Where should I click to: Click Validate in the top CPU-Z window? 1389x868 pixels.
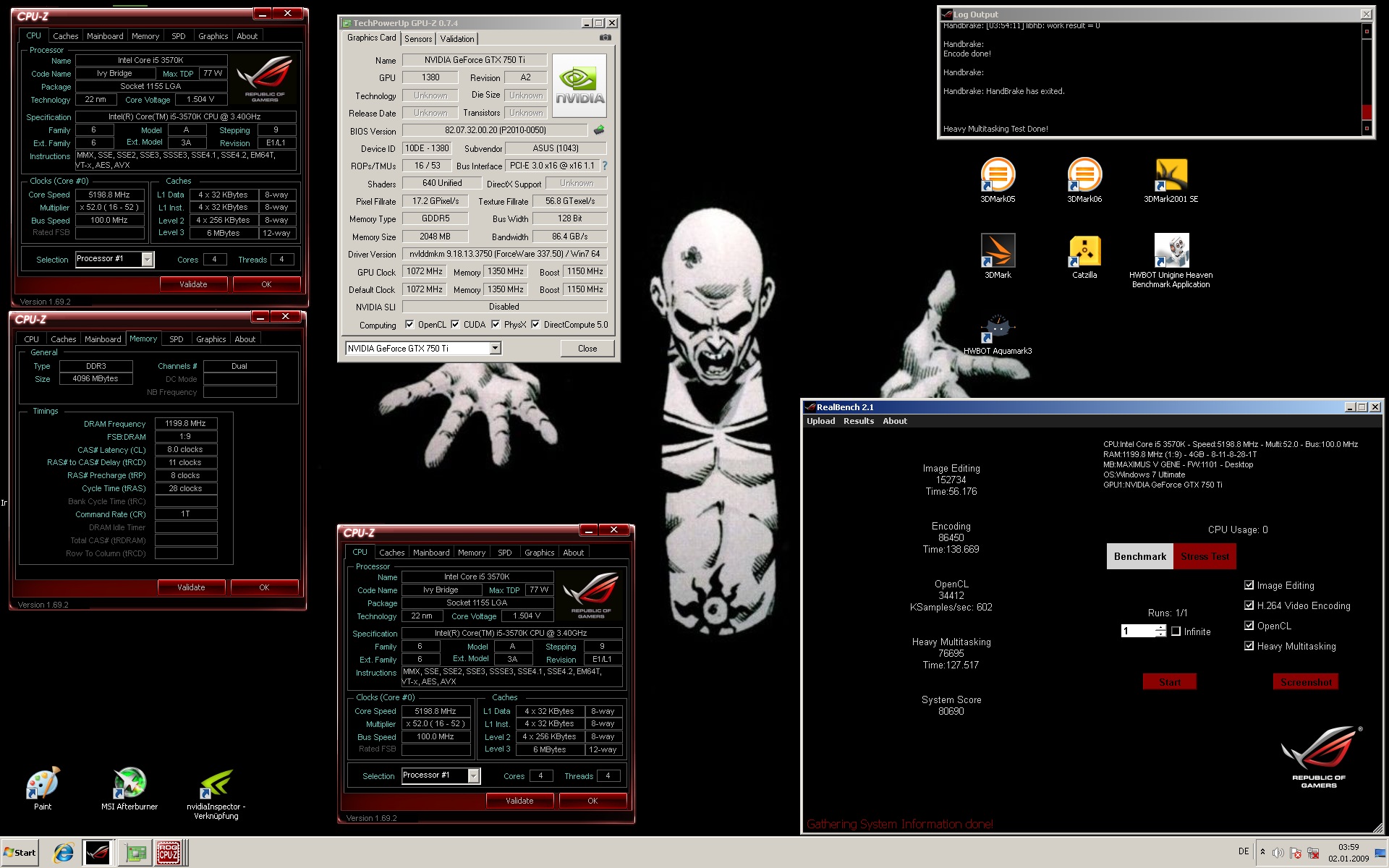[x=193, y=284]
